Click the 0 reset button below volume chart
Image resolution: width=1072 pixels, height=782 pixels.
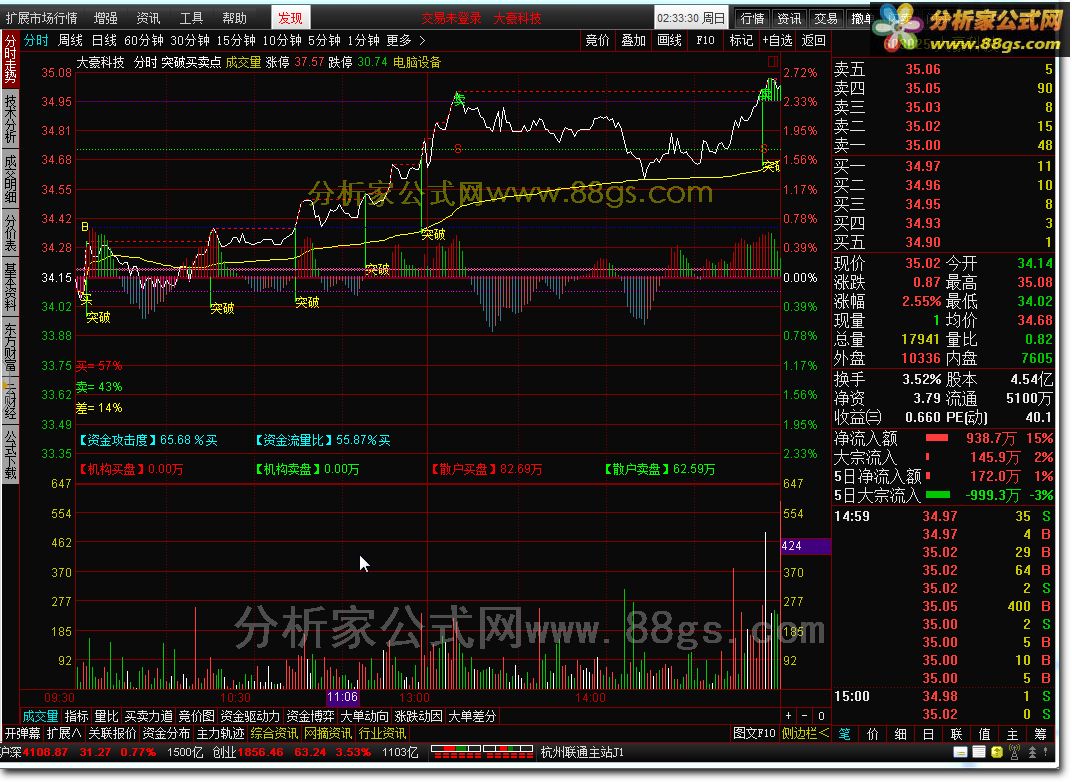click(x=821, y=715)
